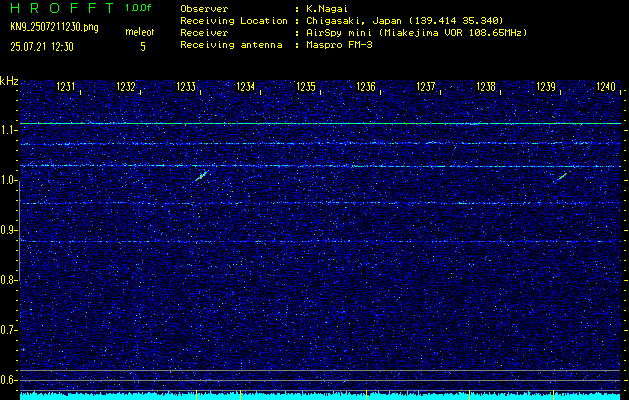Click the HROFFT title text

click(62, 8)
